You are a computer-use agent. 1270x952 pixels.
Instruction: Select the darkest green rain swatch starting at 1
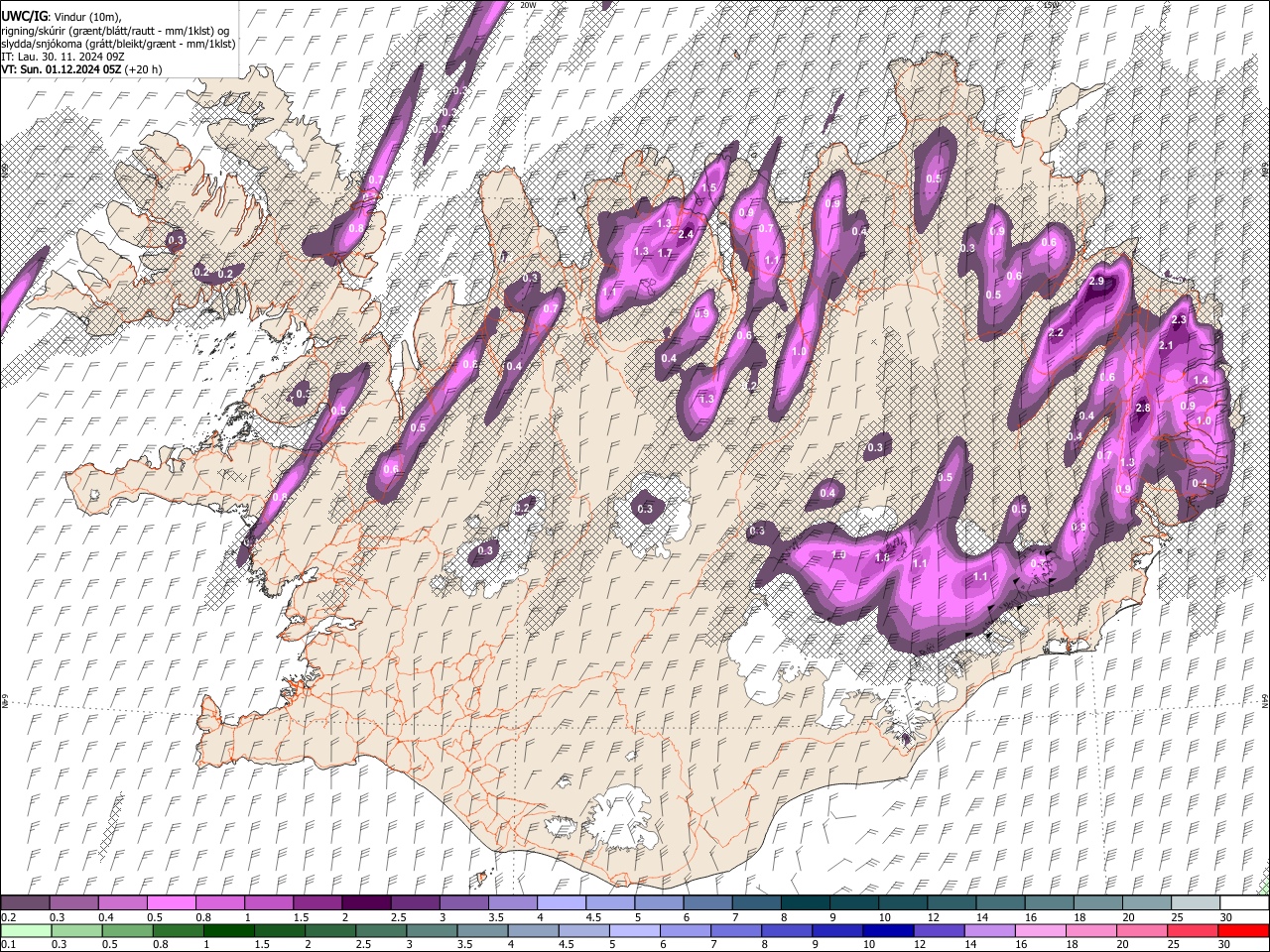click(x=228, y=930)
